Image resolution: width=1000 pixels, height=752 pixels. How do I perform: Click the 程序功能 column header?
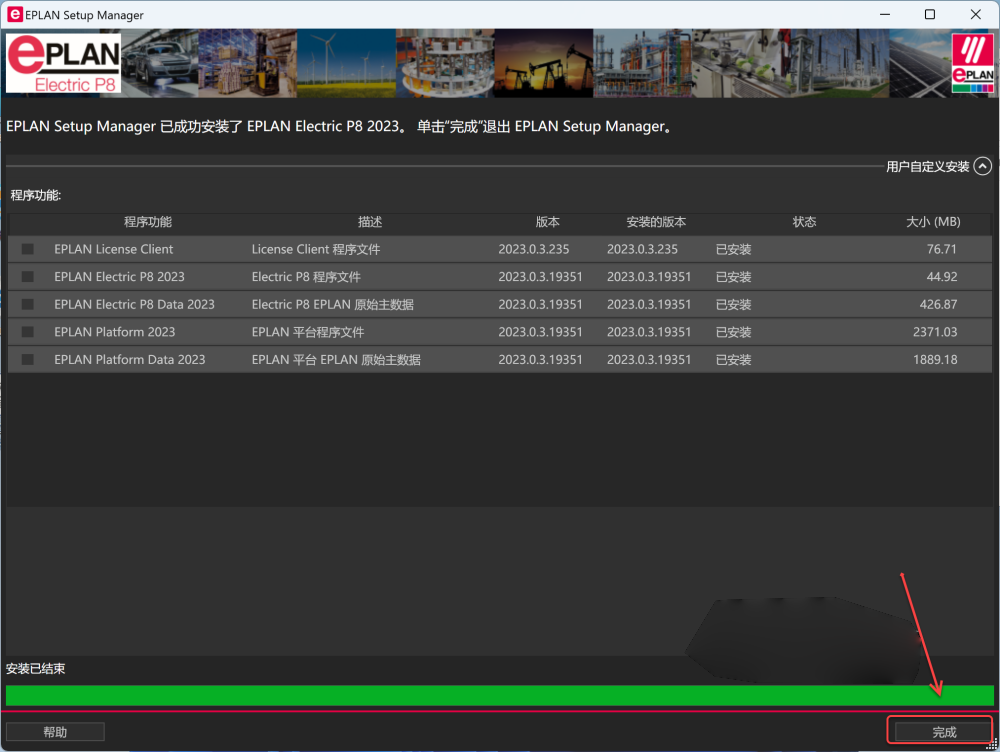coord(148,222)
